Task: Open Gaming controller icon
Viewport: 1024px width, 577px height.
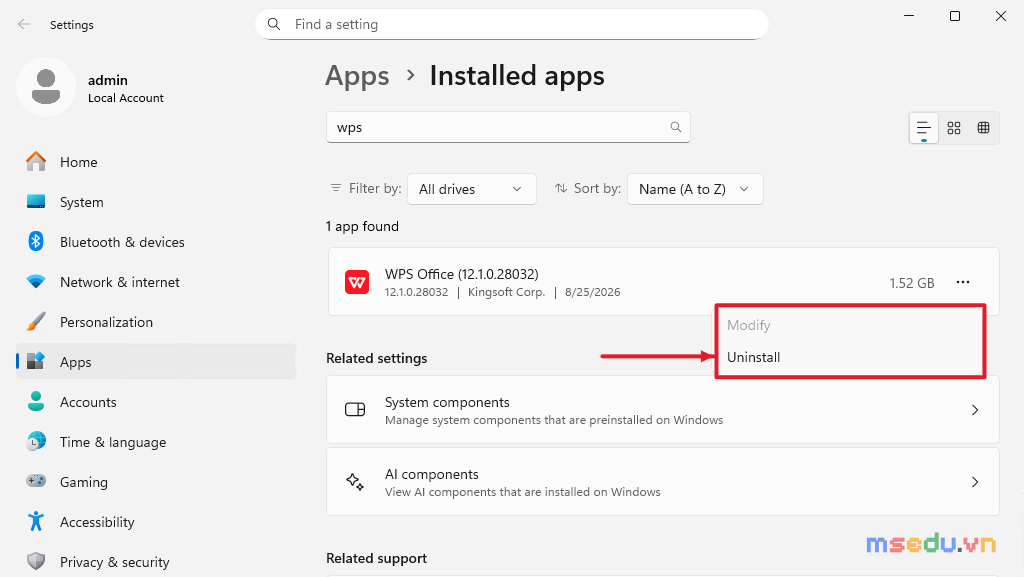Action: (x=36, y=482)
